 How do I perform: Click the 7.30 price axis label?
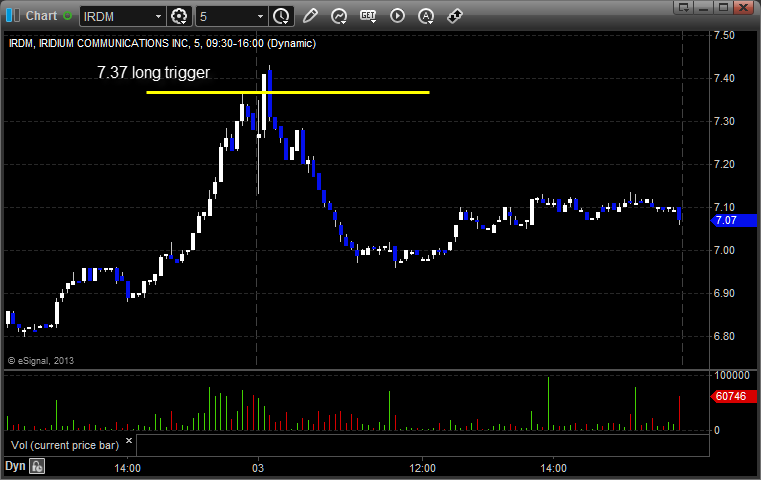pyautogui.click(x=724, y=121)
